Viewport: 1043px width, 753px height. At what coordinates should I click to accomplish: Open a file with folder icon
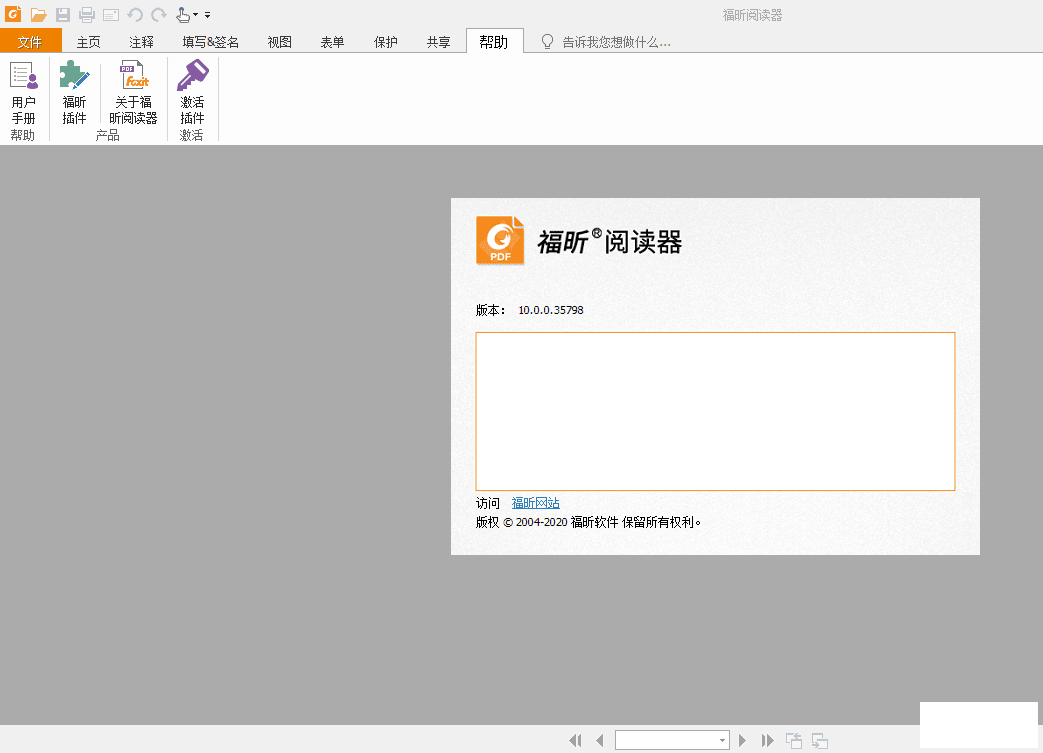coord(39,15)
